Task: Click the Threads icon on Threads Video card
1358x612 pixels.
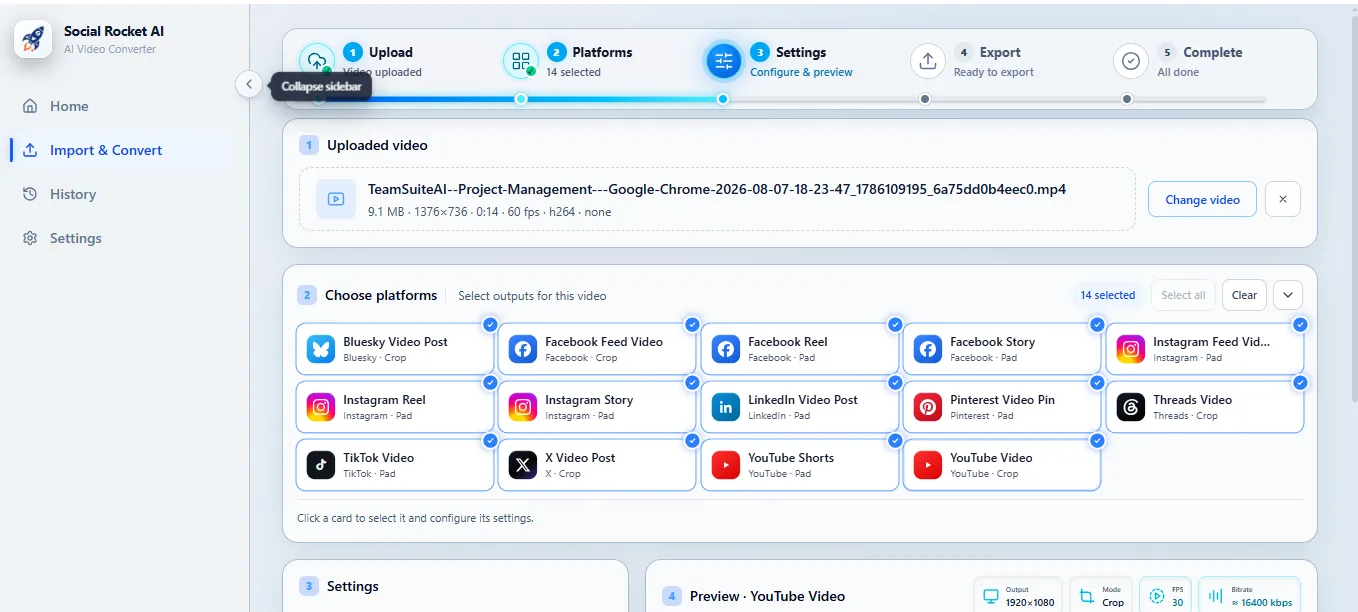Action: (x=1131, y=407)
